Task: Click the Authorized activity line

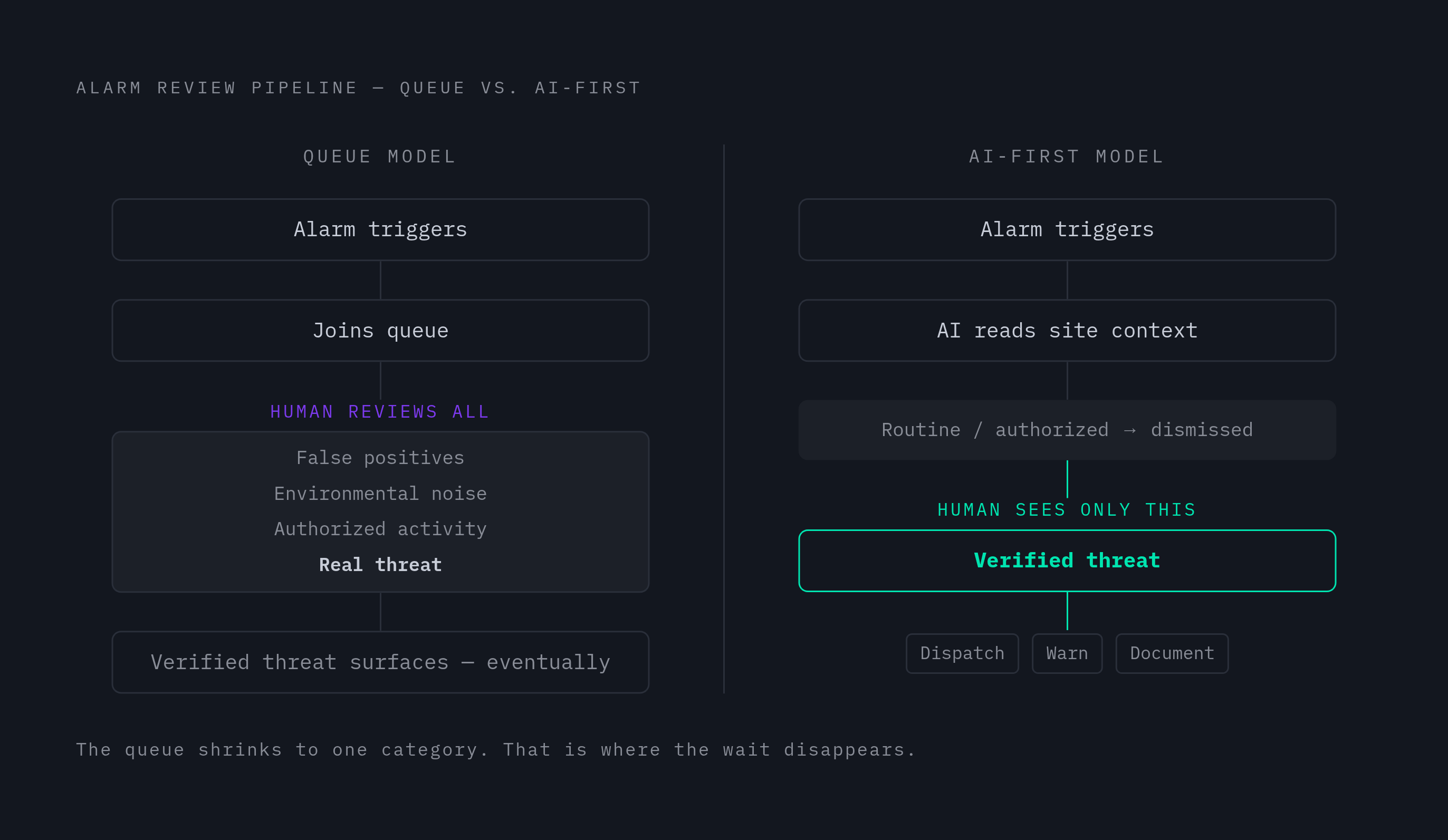Action: click(380, 528)
